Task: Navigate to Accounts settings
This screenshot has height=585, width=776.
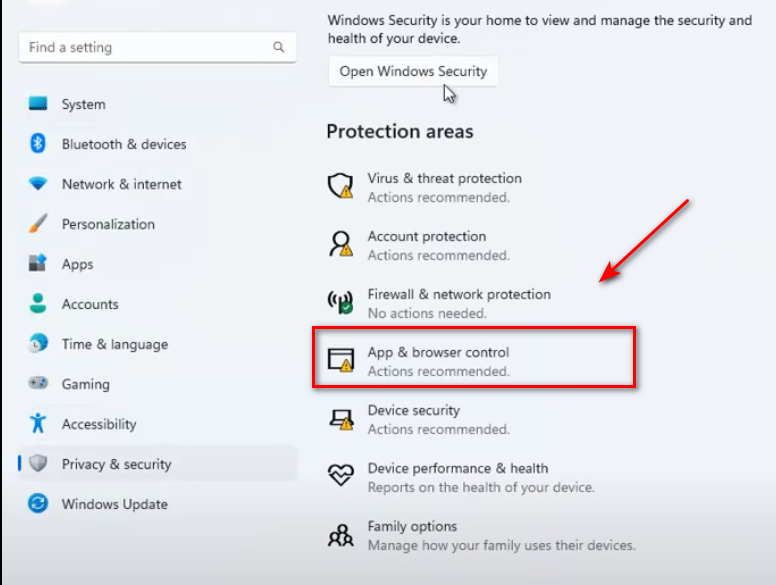Action: pos(90,304)
